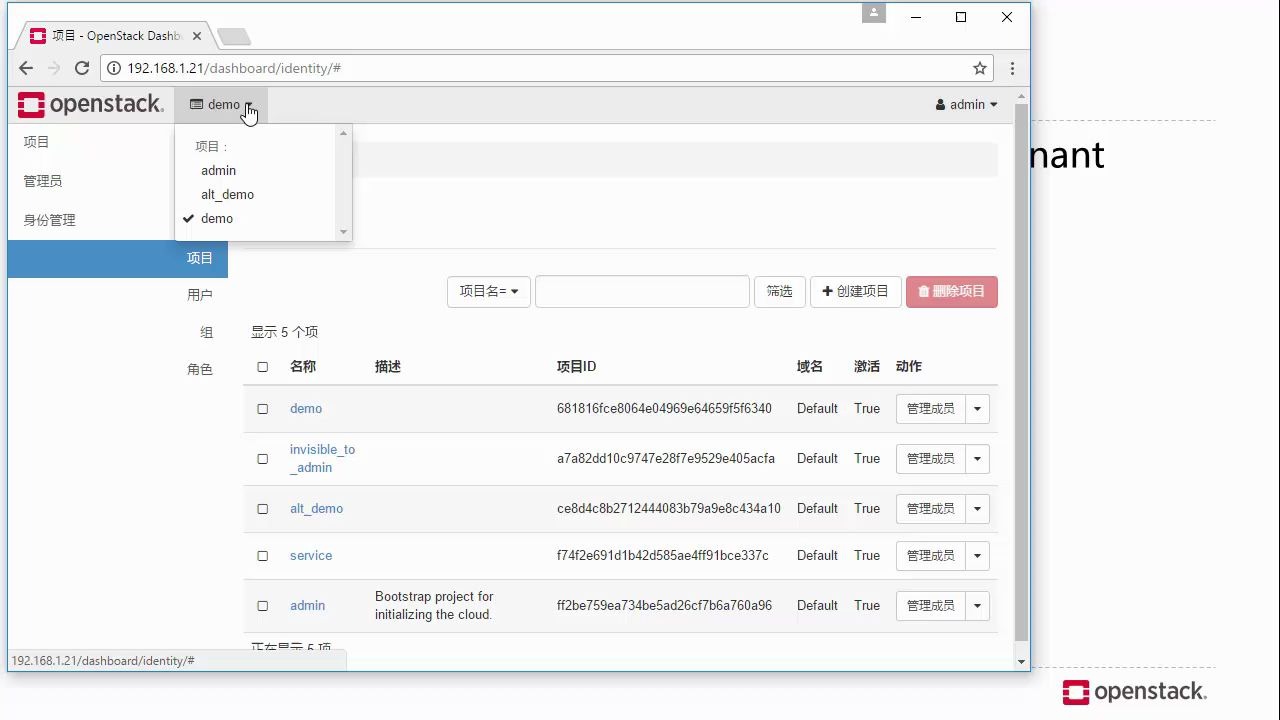Click 管理成员 for the demo row
The image size is (1280, 720).
click(x=930, y=408)
